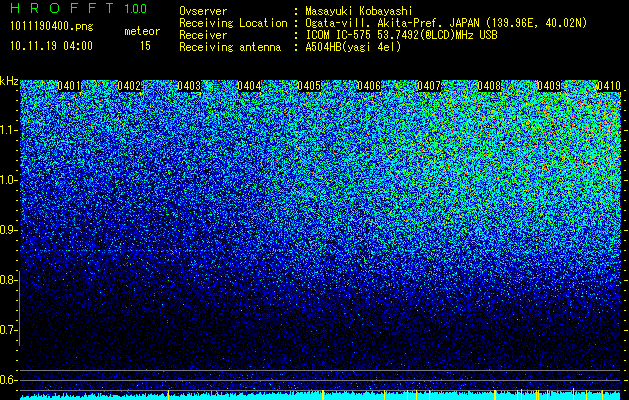
Task: Click the 0.8 kHz axis label
Action: [x=8, y=280]
